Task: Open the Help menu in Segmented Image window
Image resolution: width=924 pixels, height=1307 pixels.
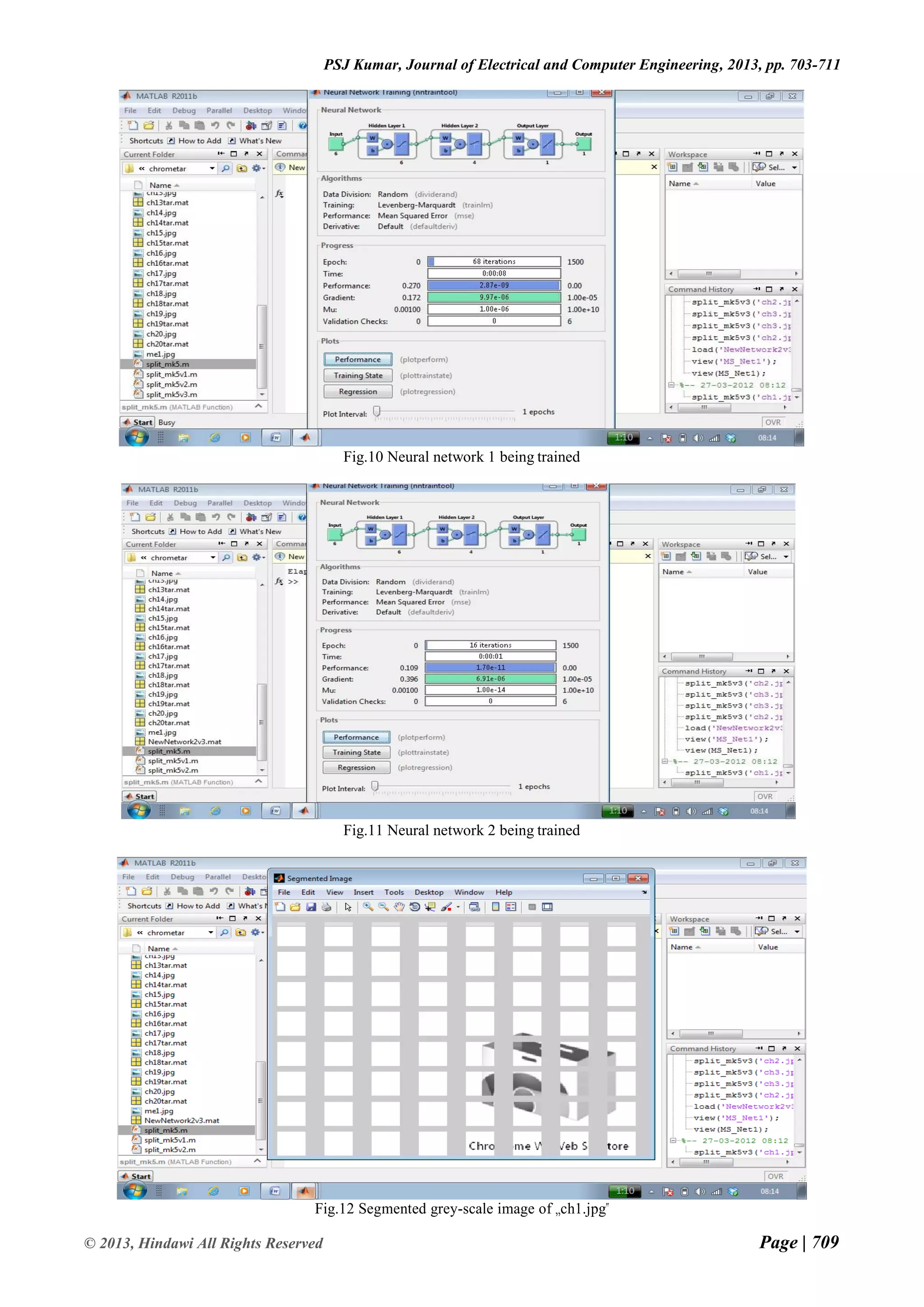Action: pyautogui.click(x=504, y=893)
